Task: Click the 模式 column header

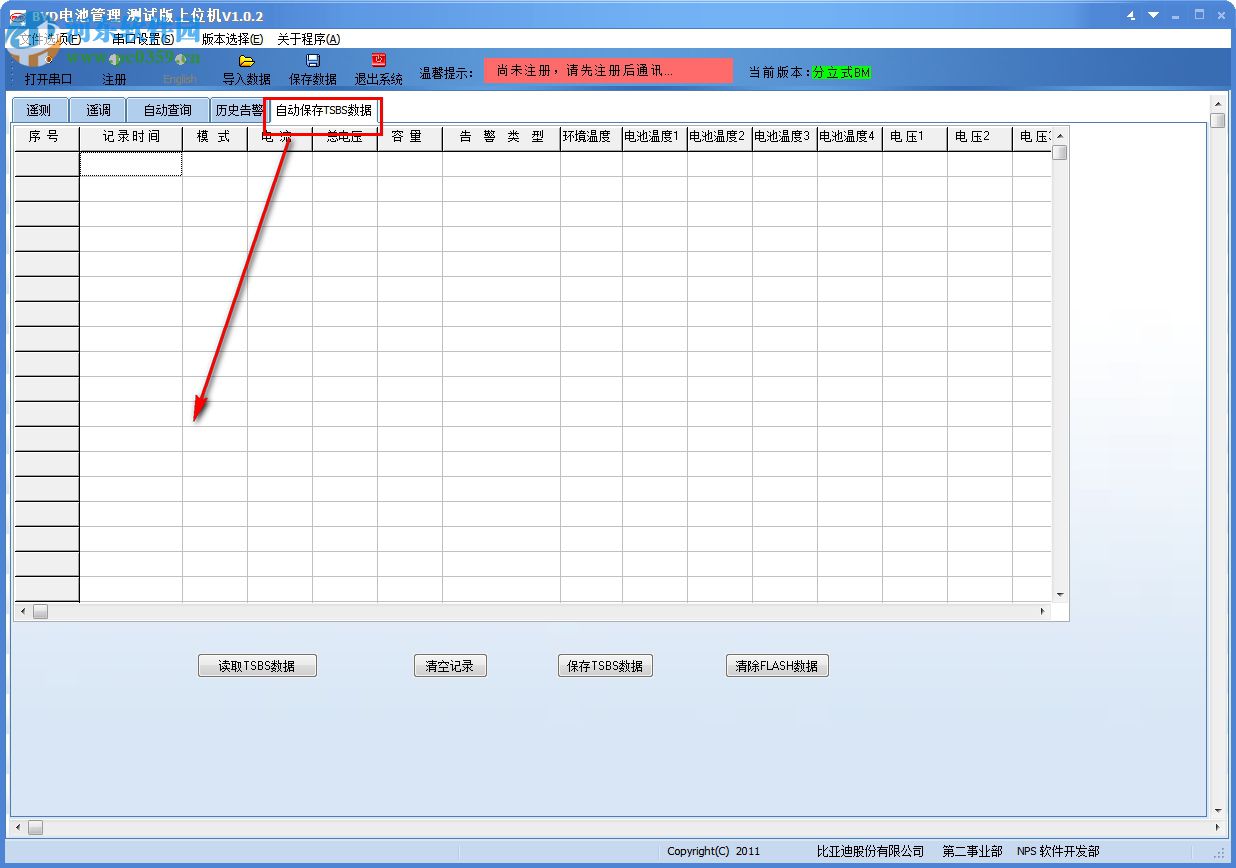Action: [215, 137]
